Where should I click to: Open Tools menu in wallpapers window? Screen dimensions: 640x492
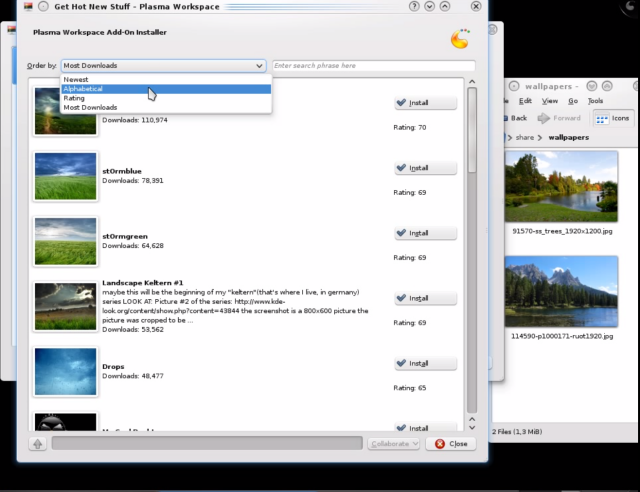tap(595, 101)
